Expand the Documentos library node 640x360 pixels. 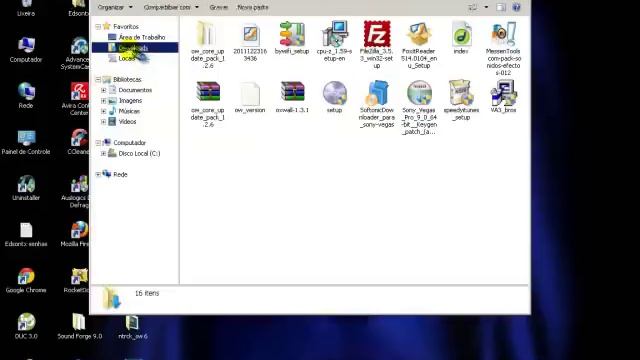[x=104, y=90]
